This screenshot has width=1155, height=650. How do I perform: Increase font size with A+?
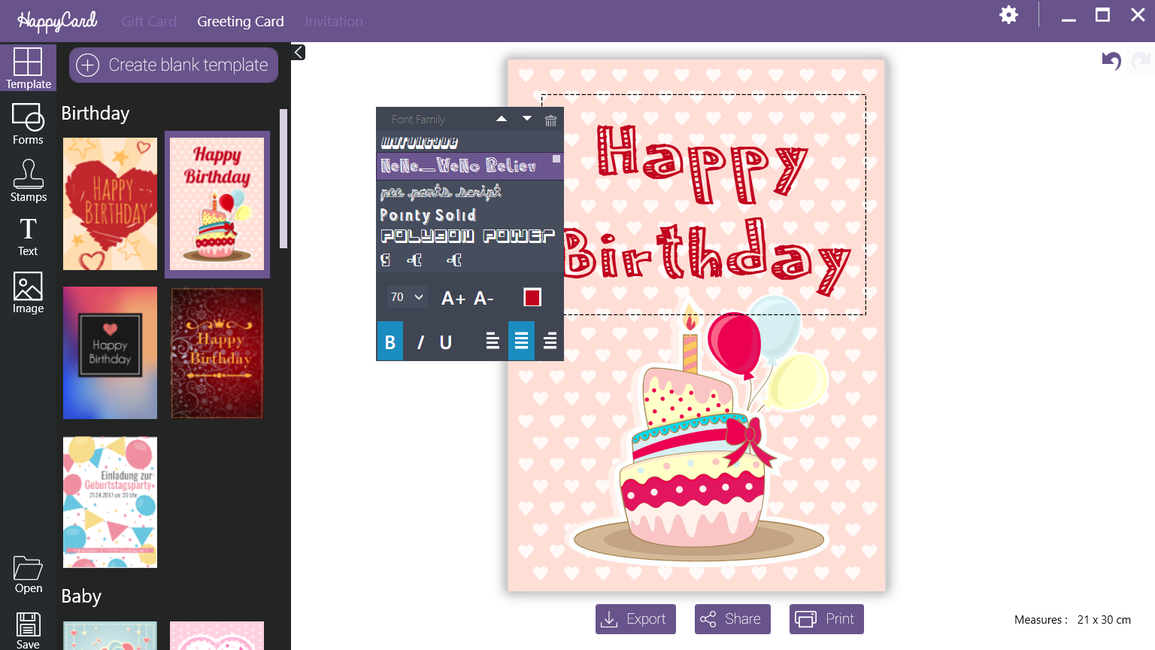coord(453,298)
